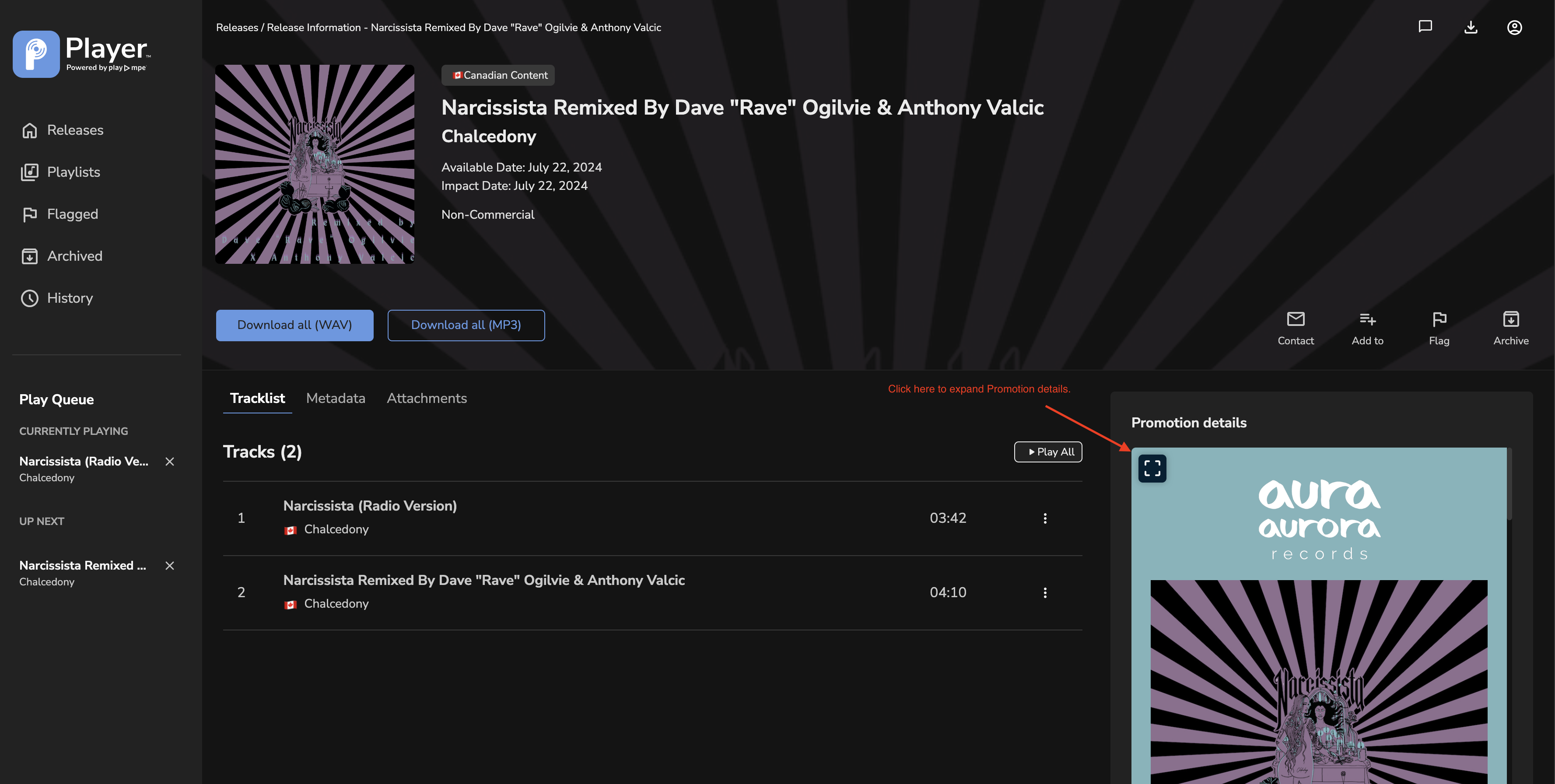Remove Narcissista Remixed ... from Up Next
This screenshot has width=1555, height=784.
click(x=170, y=566)
